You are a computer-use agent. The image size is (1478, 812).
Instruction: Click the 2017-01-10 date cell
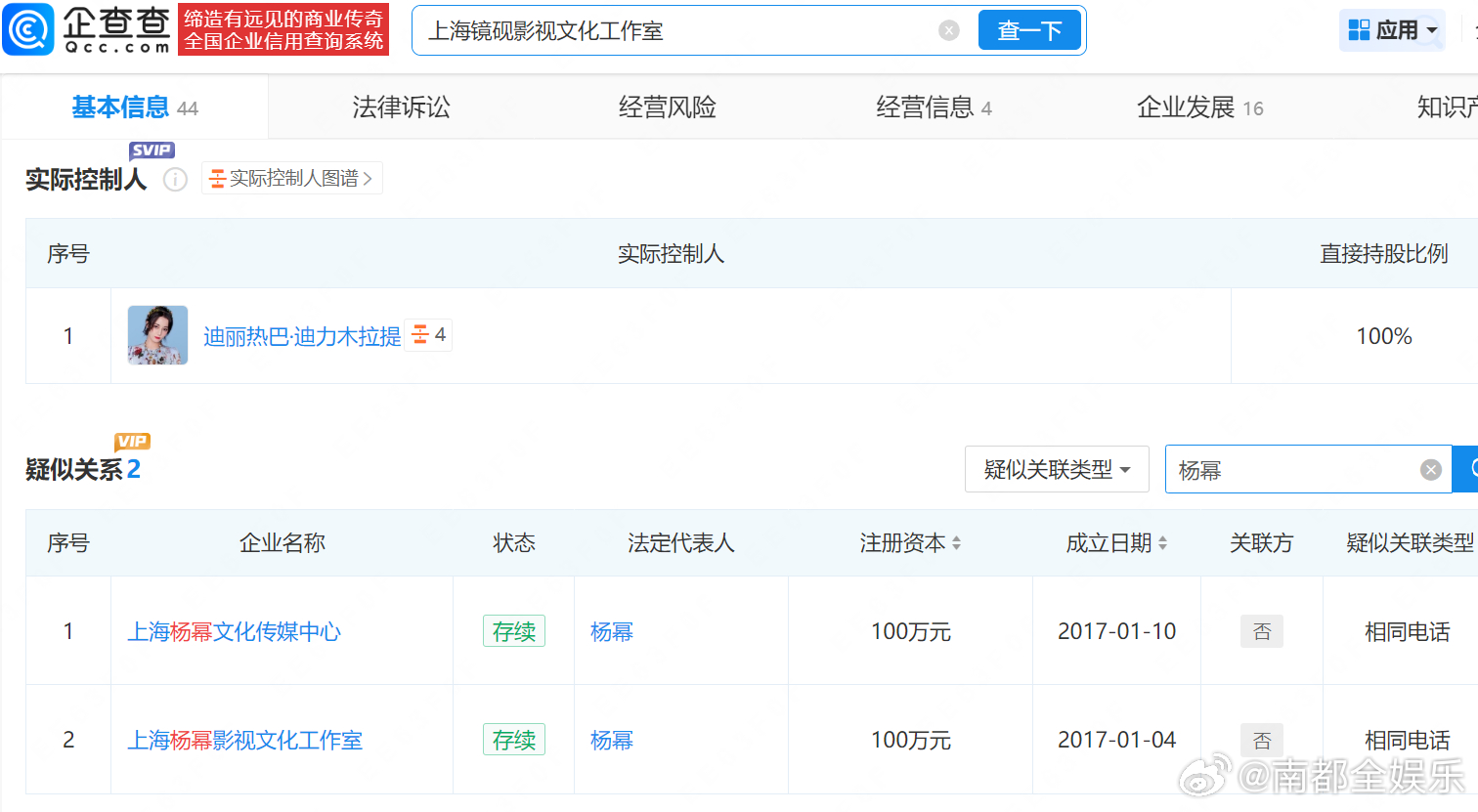coord(1117,631)
